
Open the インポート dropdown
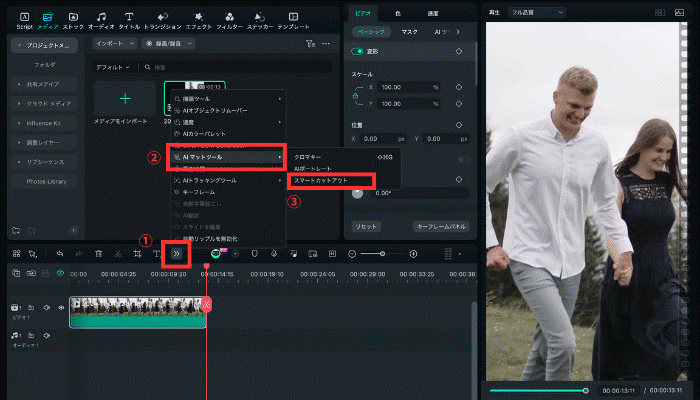coord(115,43)
